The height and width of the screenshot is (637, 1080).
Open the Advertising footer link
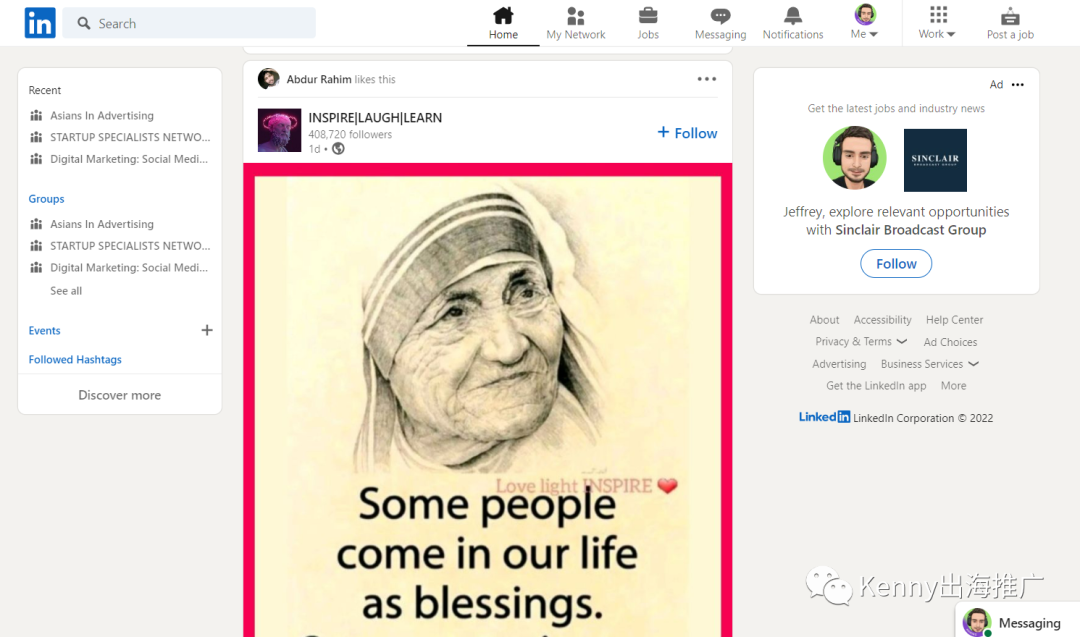[839, 364]
